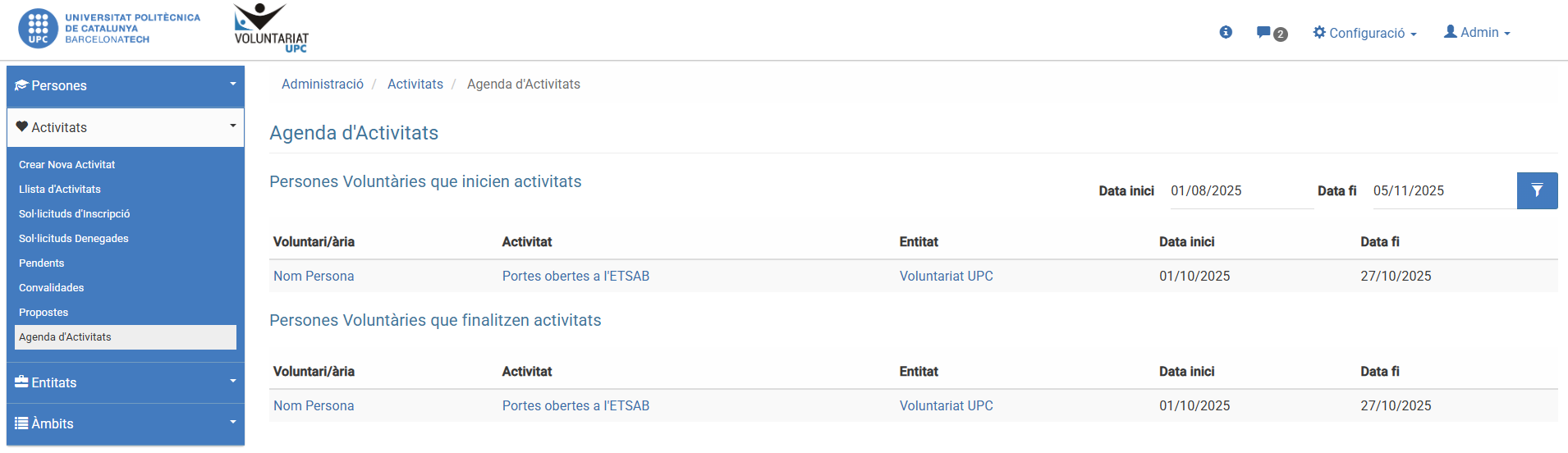
Task: Select Crear Nova Activitat menu item
Action: pyautogui.click(x=67, y=164)
